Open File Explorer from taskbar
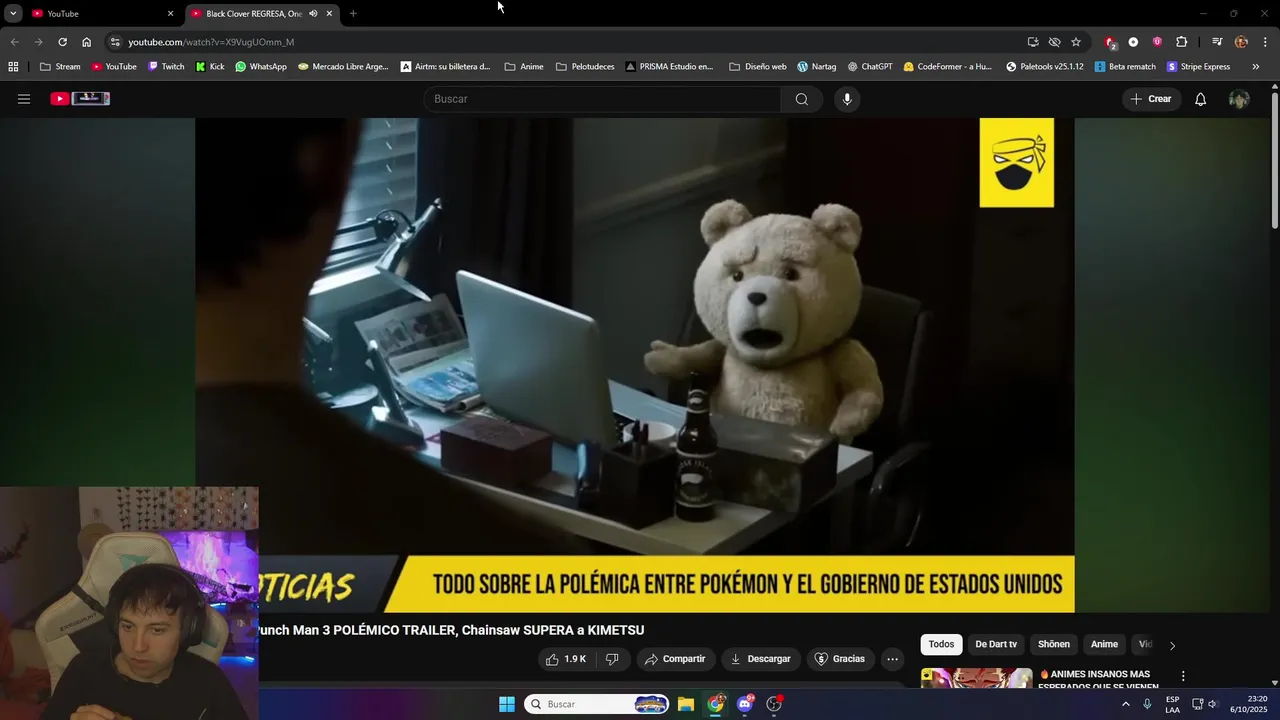 tap(686, 704)
